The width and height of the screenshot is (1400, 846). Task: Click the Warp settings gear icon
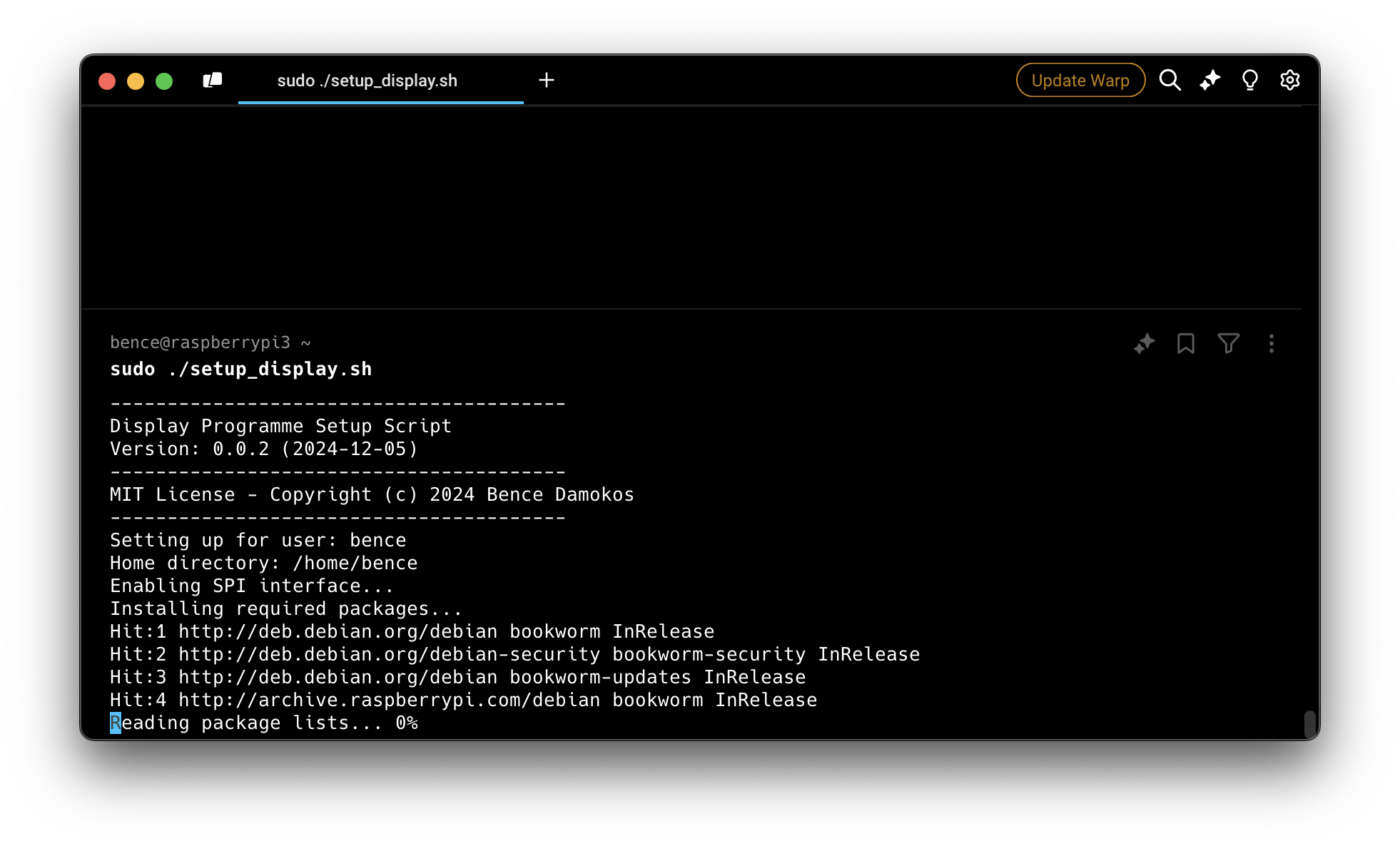click(x=1290, y=80)
